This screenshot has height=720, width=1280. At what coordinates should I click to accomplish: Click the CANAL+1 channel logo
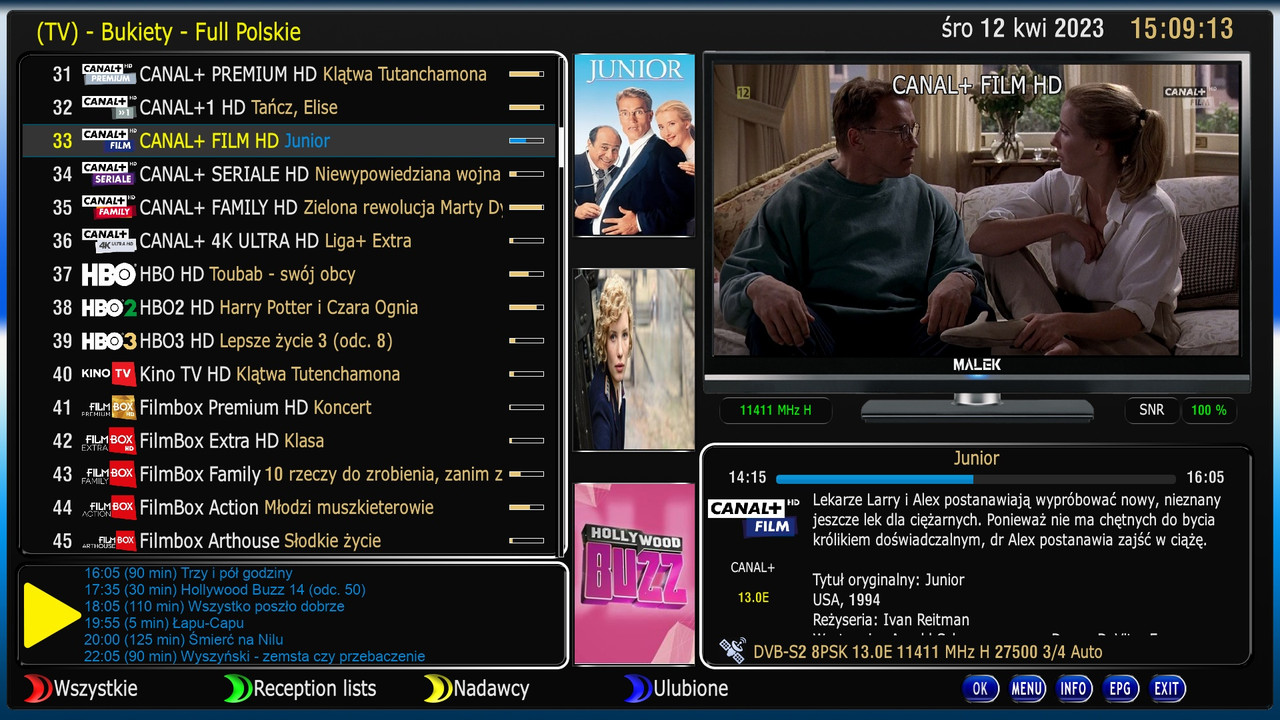pyautogui.click(x=108, y=107)
